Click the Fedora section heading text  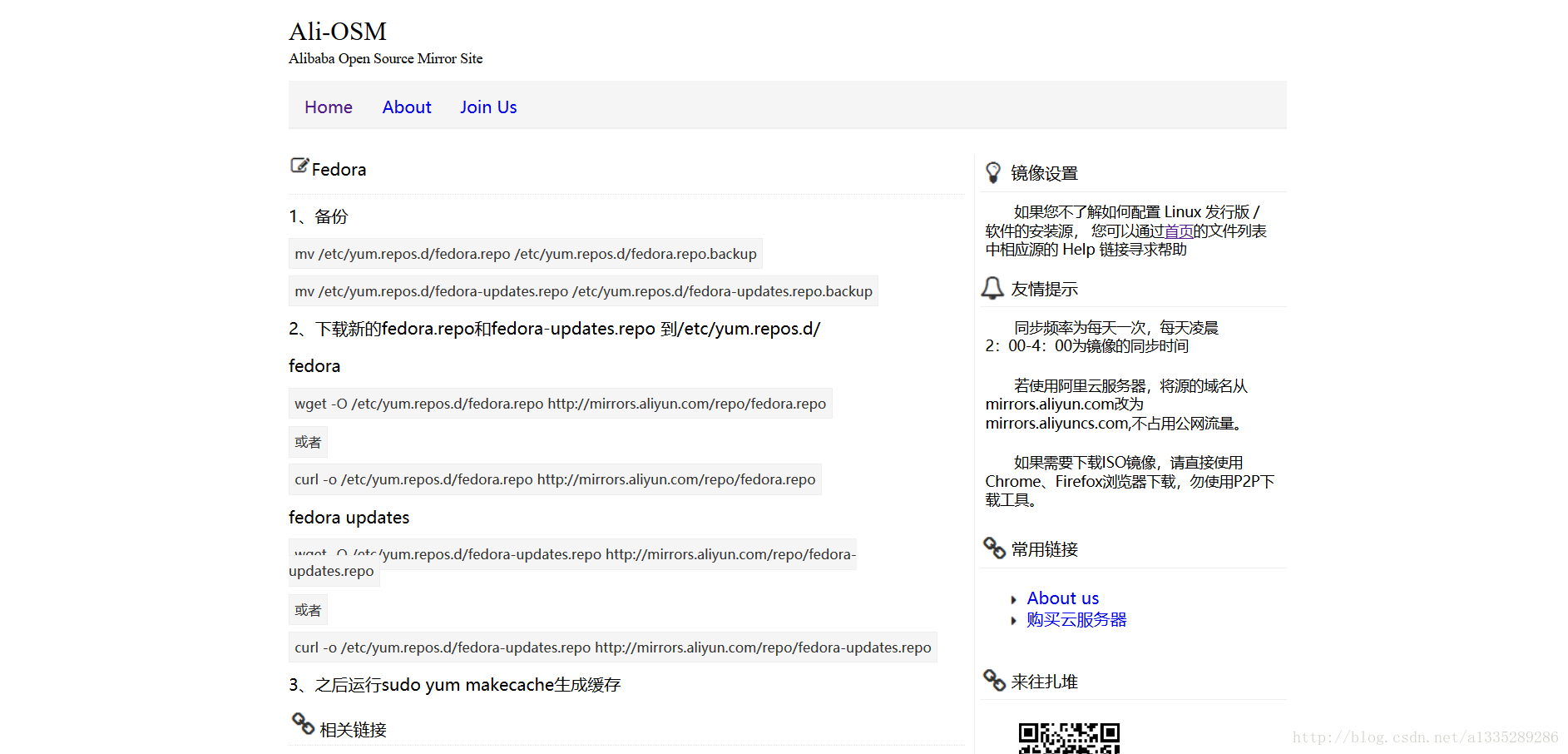(x=339, y=170)
